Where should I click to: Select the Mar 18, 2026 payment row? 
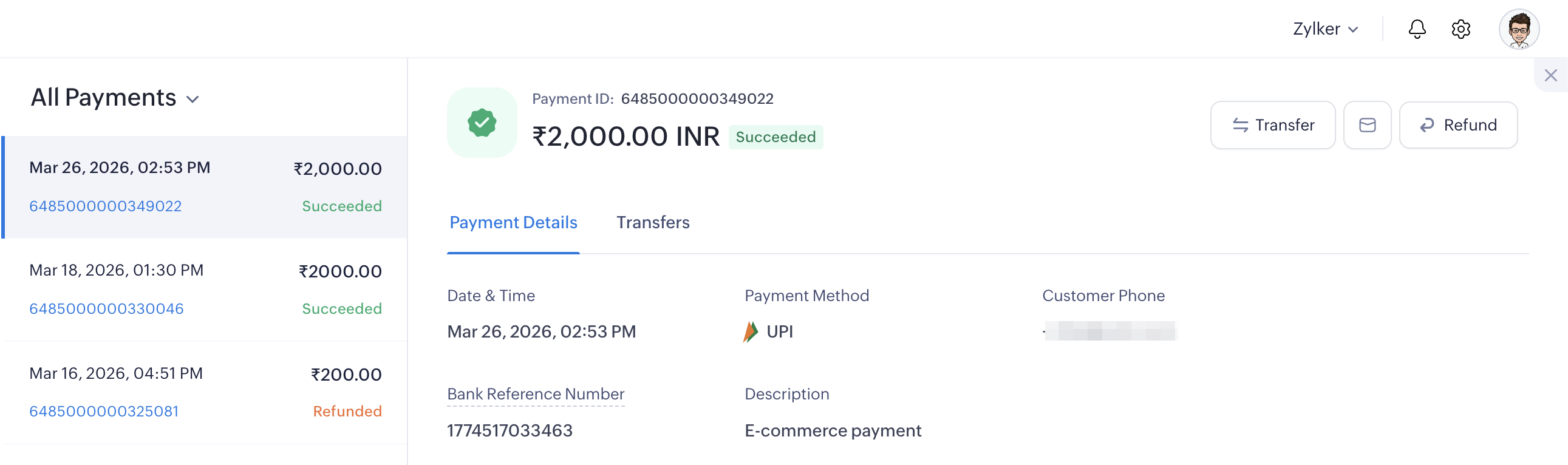click(x=205, y=289)
